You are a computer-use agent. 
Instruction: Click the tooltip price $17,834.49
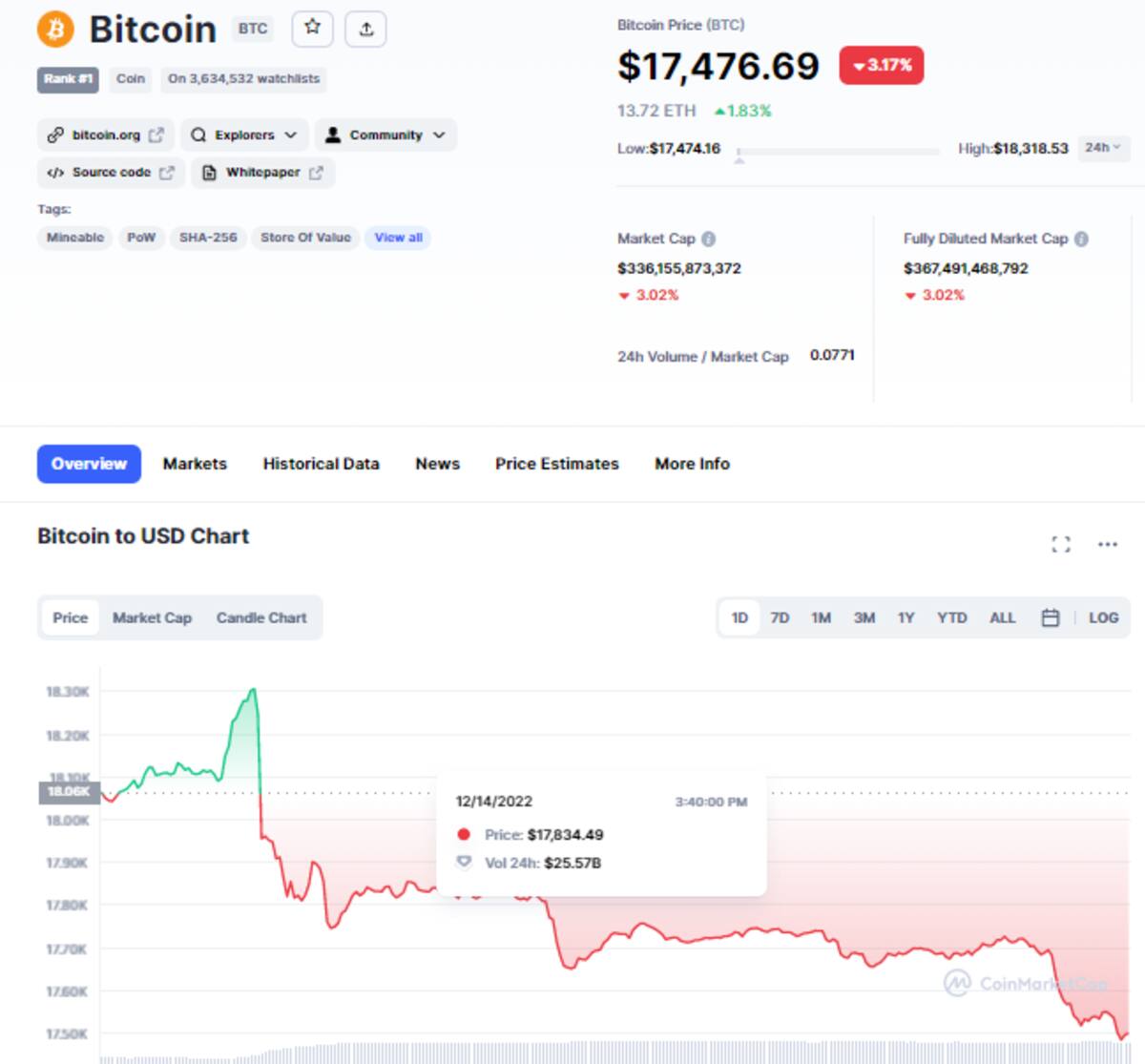[565, 835]
